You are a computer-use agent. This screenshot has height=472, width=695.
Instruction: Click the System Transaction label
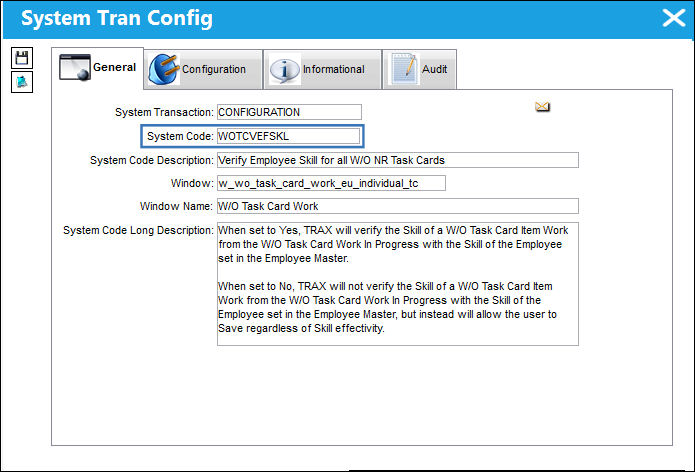[164, 112]
